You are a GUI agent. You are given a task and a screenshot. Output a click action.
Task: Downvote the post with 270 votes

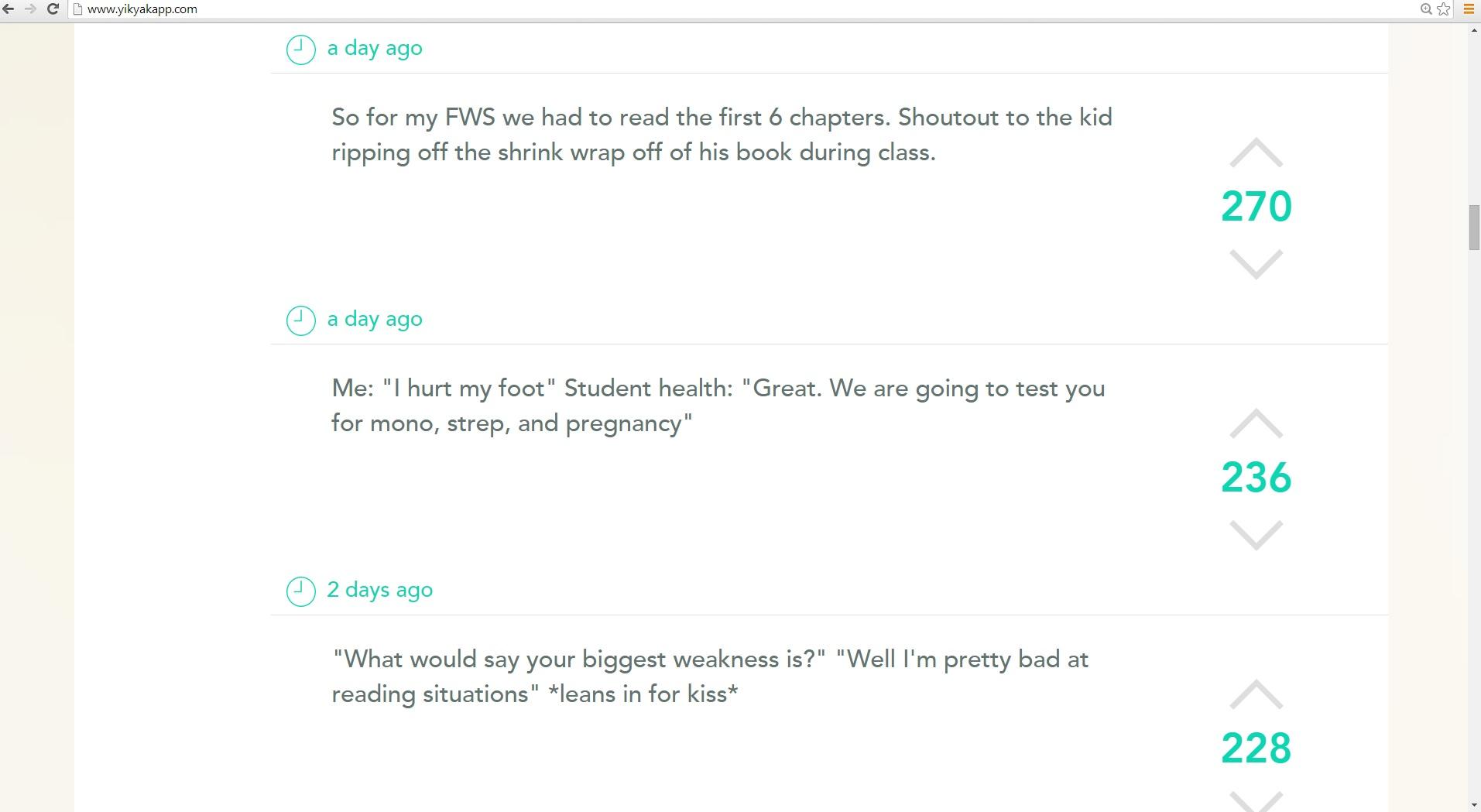click(1256, 264)
